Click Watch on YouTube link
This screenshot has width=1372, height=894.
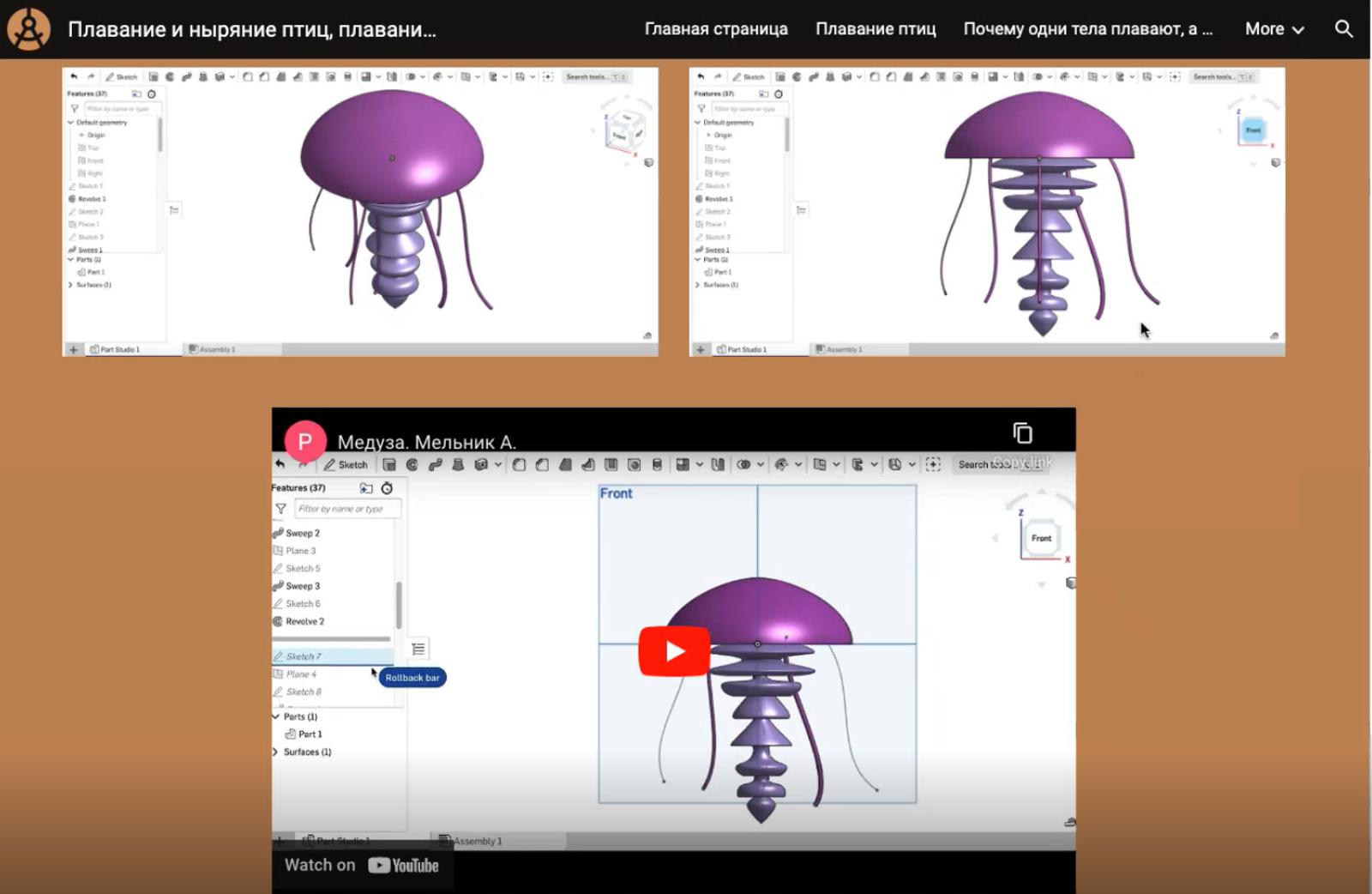(x=362, y=865)
